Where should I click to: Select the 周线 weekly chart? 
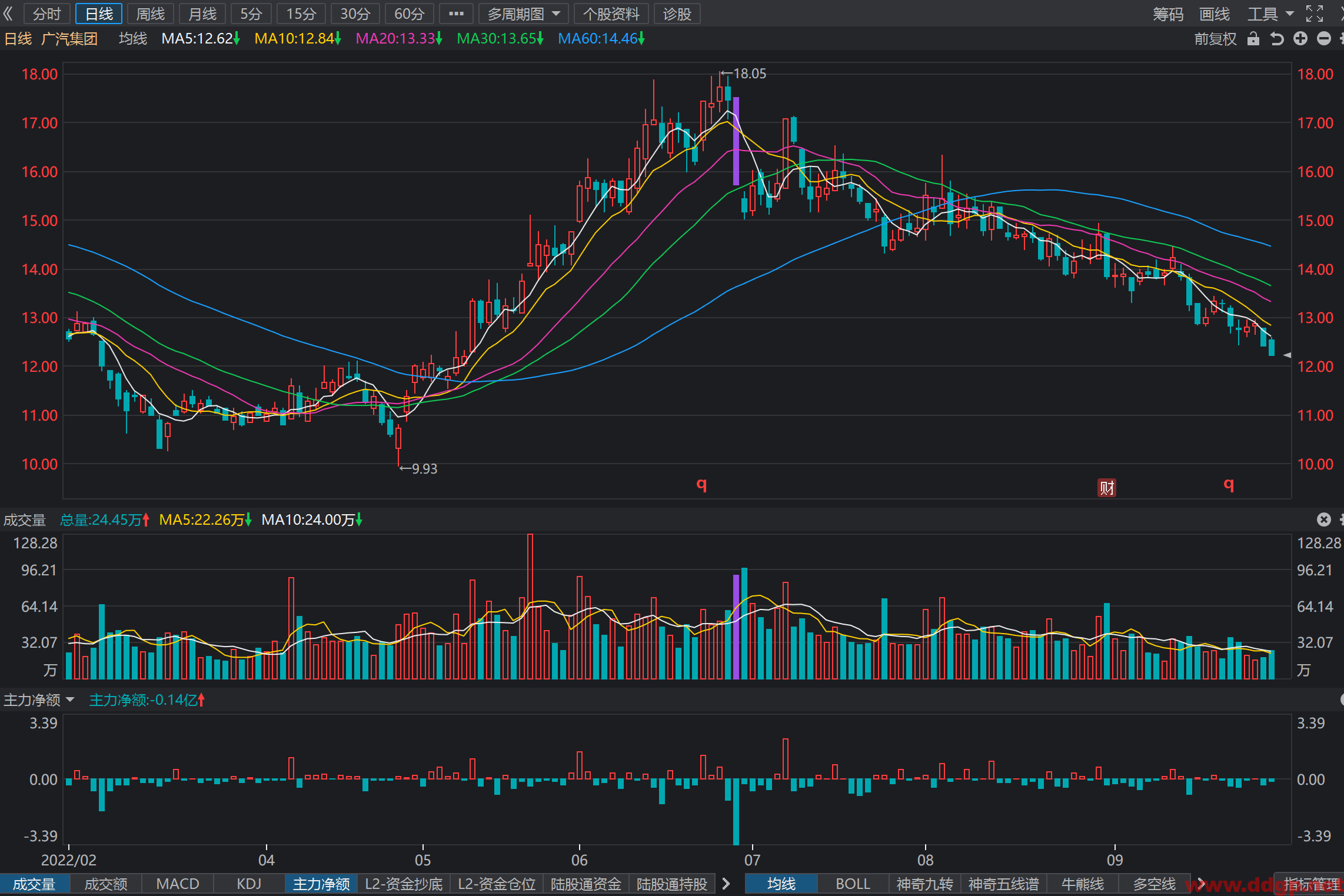[x=151, y=14]
